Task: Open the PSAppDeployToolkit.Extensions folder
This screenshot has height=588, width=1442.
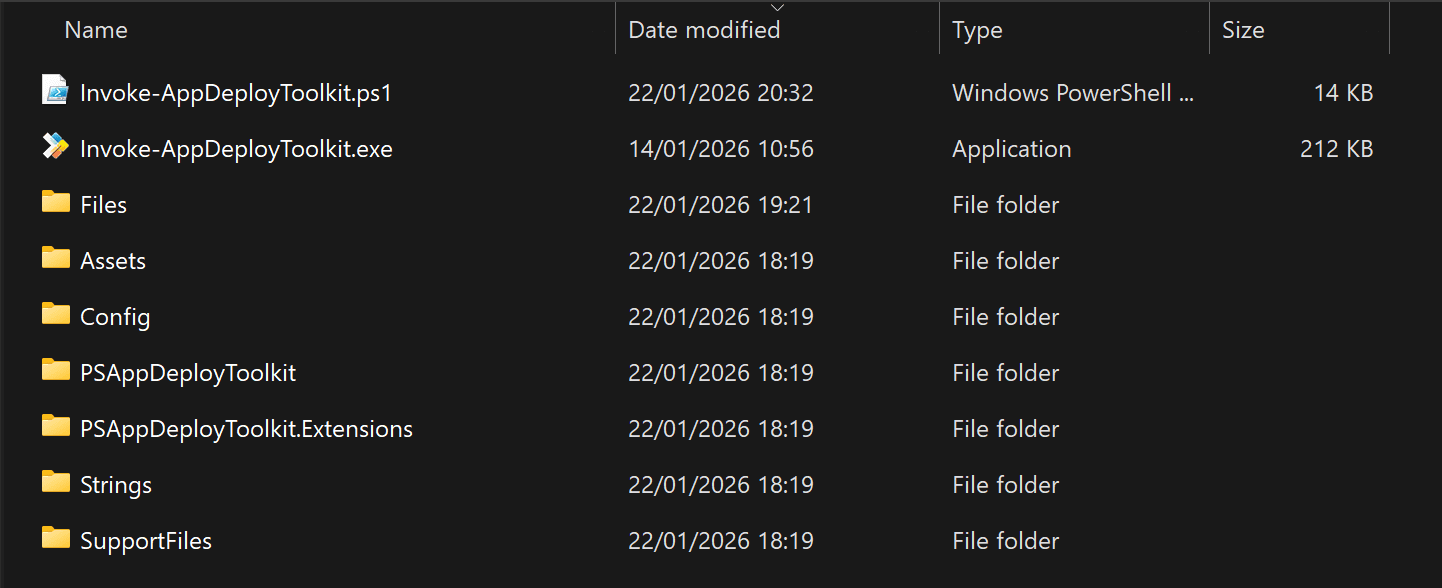Action: pyautogui.click(x=246, y=428)
